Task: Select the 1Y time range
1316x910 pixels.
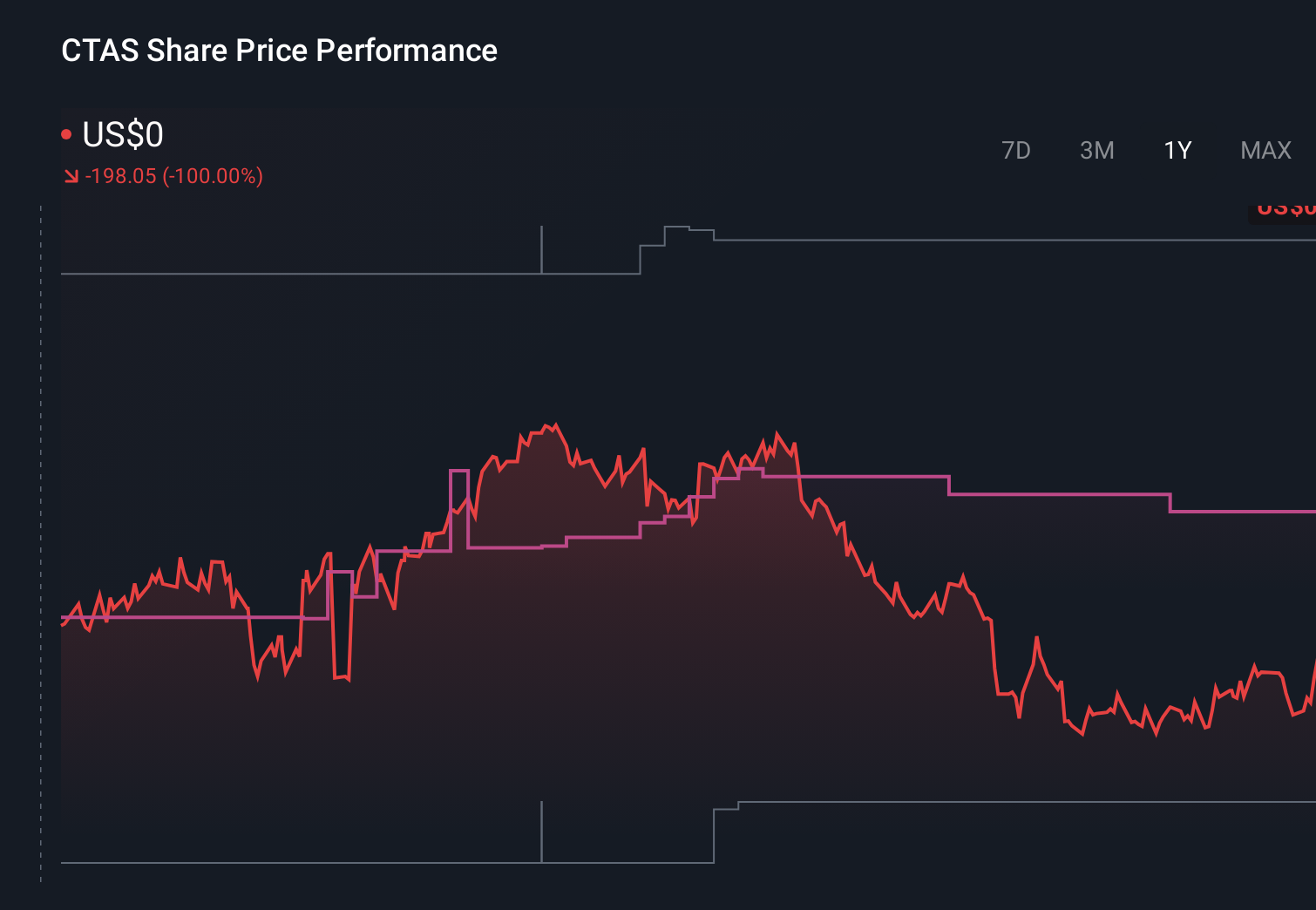Action: pyautogui.click(x=1176, y=150)
